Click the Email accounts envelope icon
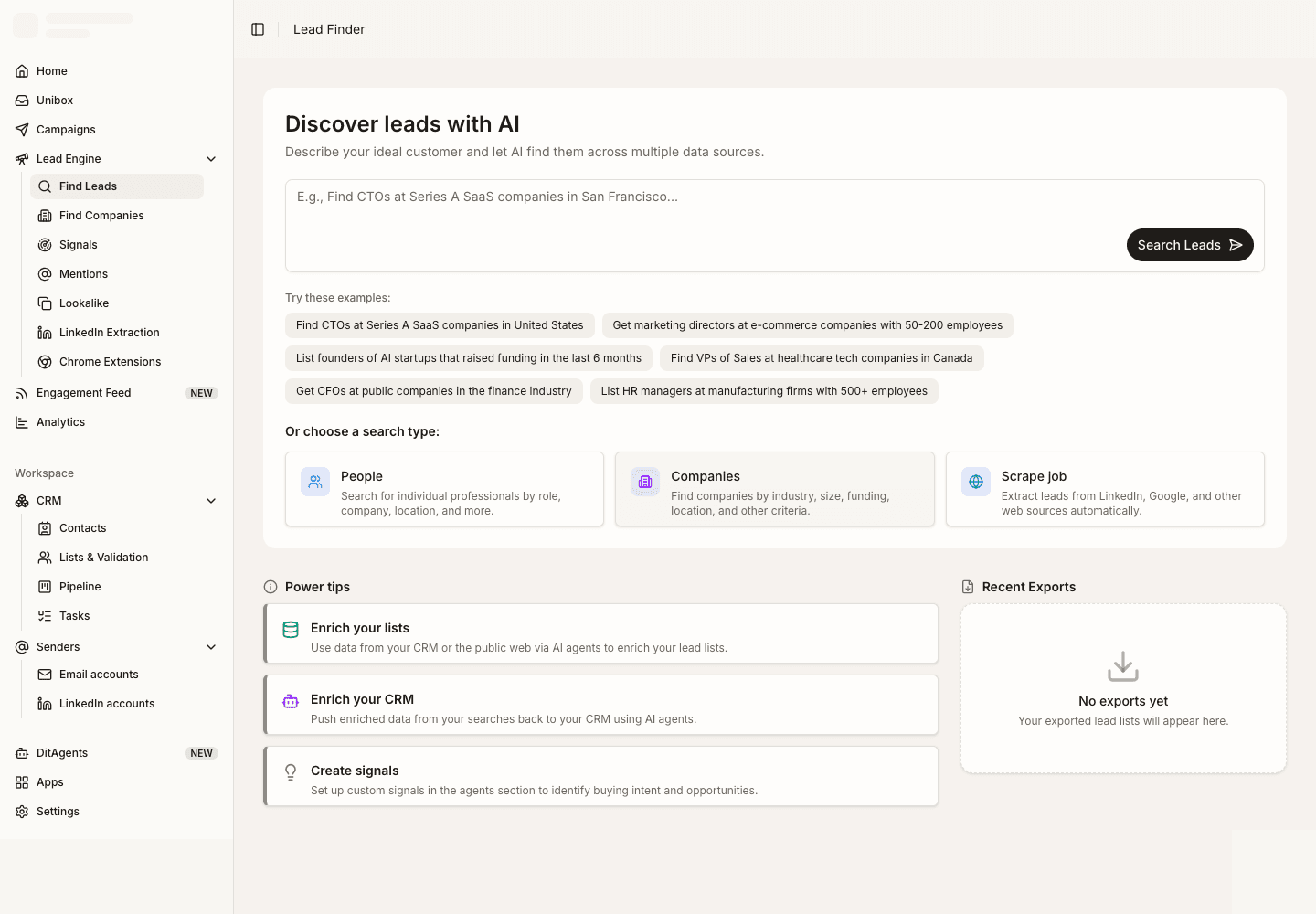This screenshot has height=914, width=1316. coord(45,675)
